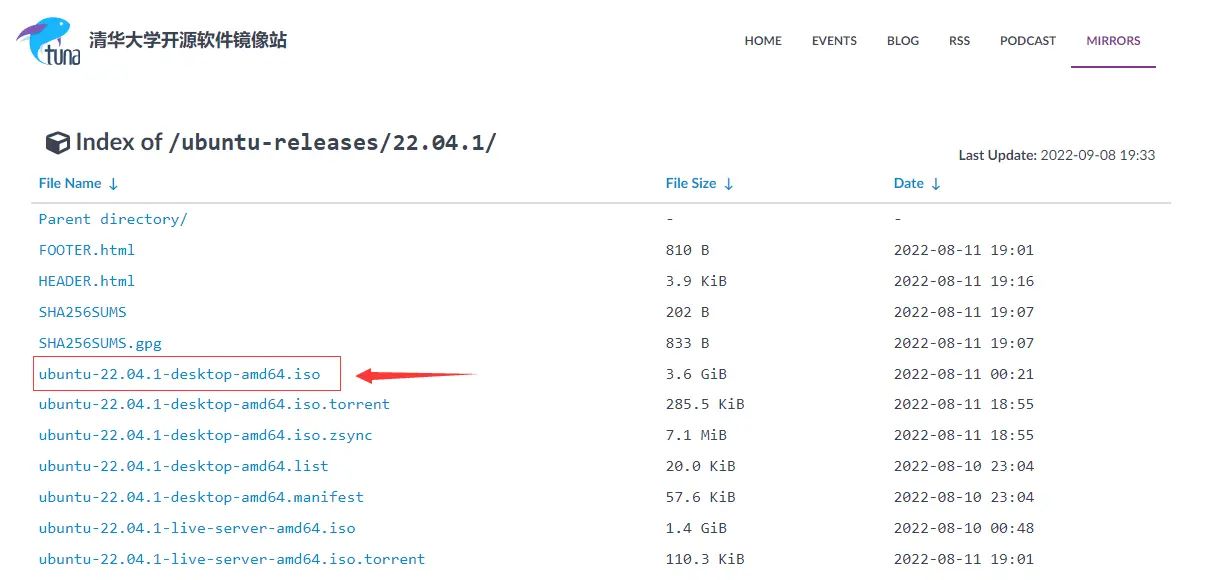Image resolution: width=1210 pixels, height=580 pixels.
Task: Download ubuntu-22.04.1-desktop-amd64.iso.torrent
Action: pos(214,404)
